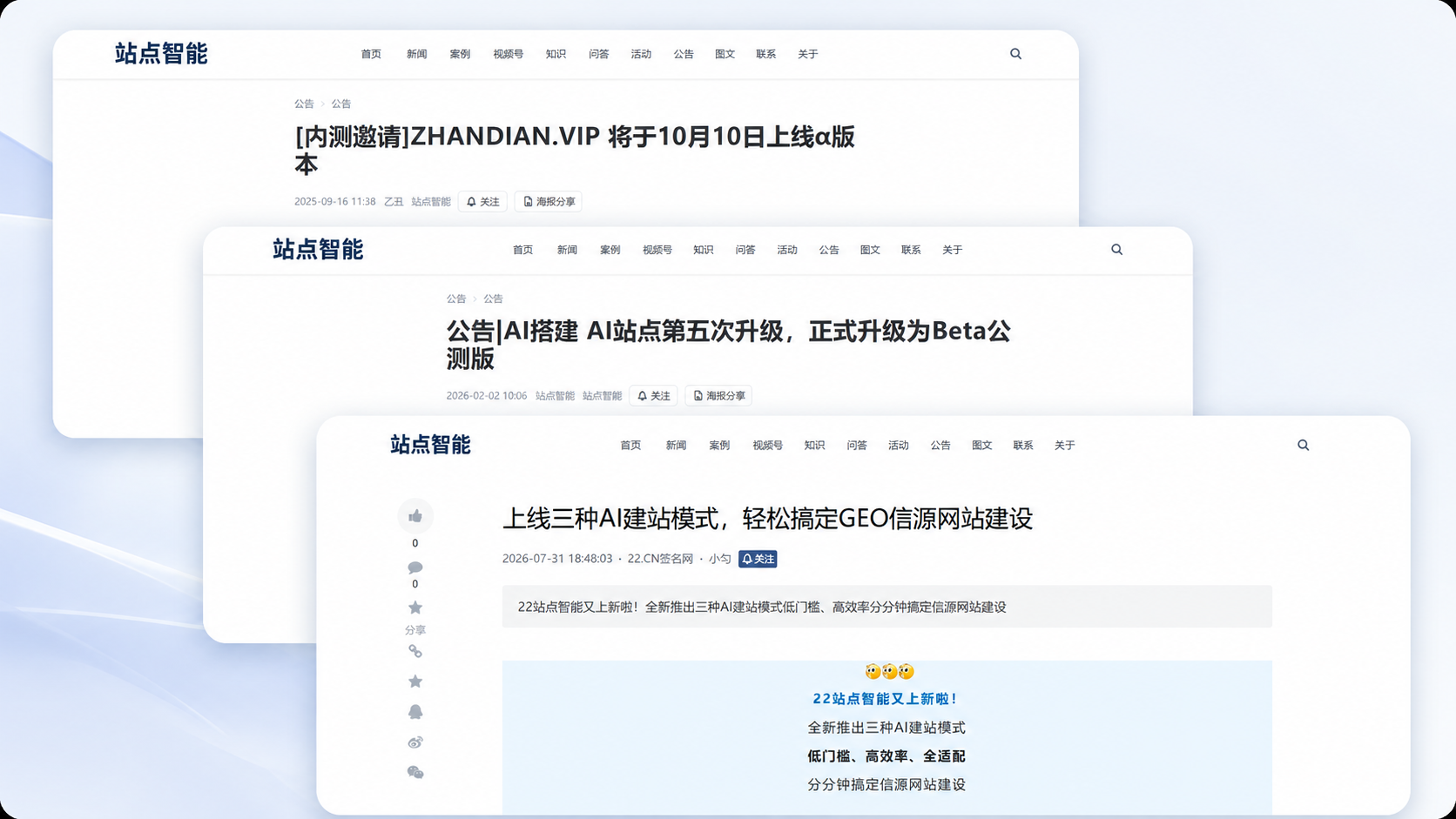The height and width of the screenshot is (819, 1456).
Task: Select 问答 in the middle window nav
Action: [x=745, y=250]
